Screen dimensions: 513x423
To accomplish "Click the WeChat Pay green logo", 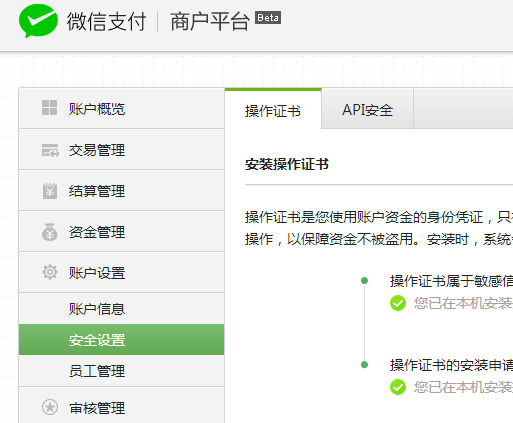I will (x=38, y=21).
